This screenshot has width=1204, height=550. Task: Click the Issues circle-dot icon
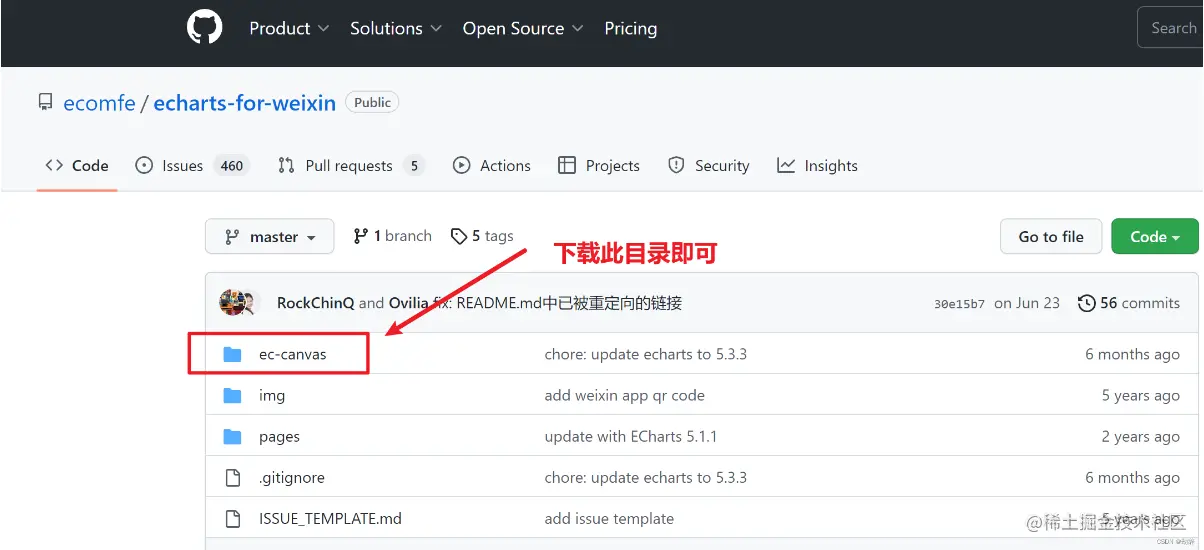[x=144, y=165]
